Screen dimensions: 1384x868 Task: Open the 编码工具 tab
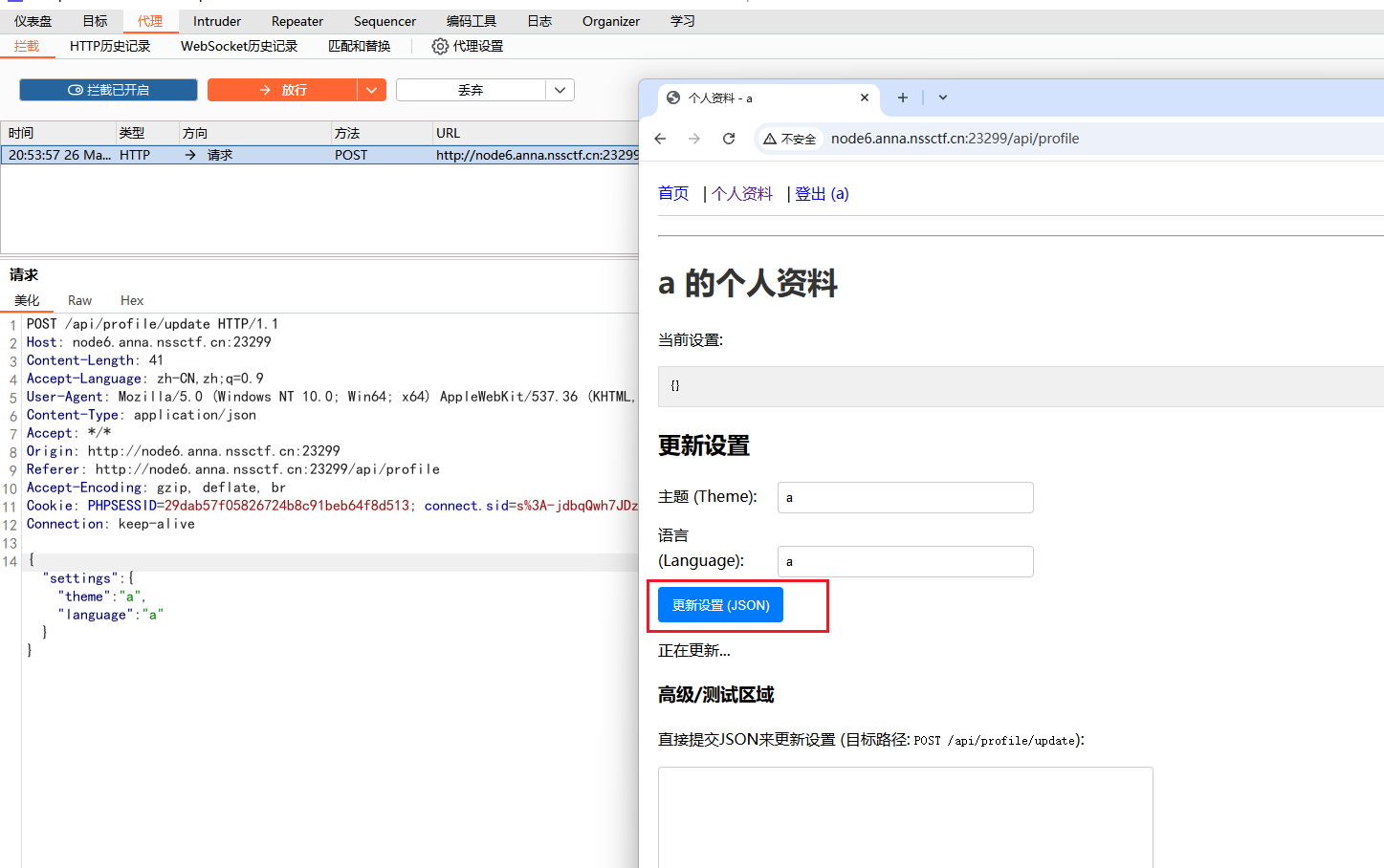click(x=472, y=21)
